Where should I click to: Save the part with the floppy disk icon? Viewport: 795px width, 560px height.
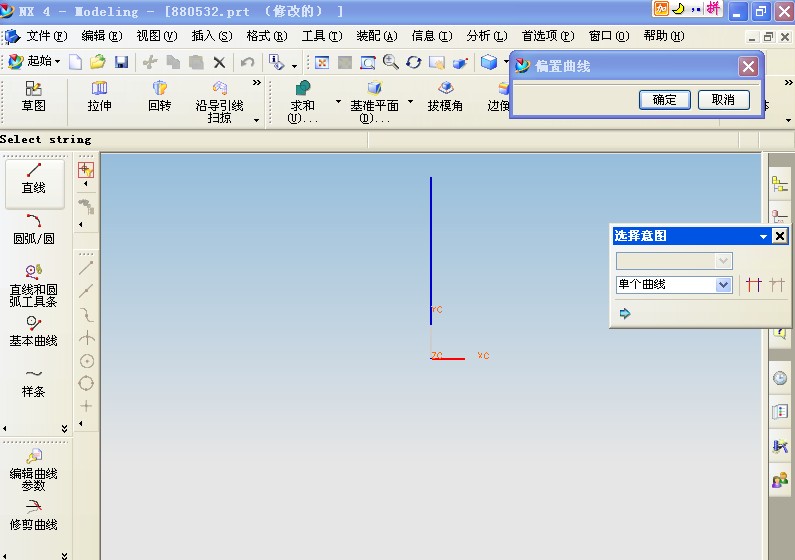pyautogui.click(x=121, y=62)
